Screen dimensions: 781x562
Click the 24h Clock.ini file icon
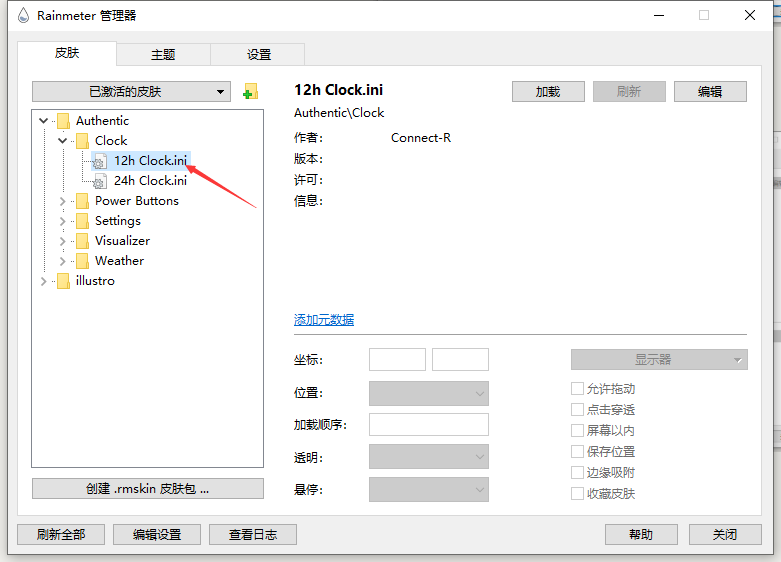coord(100,181)
